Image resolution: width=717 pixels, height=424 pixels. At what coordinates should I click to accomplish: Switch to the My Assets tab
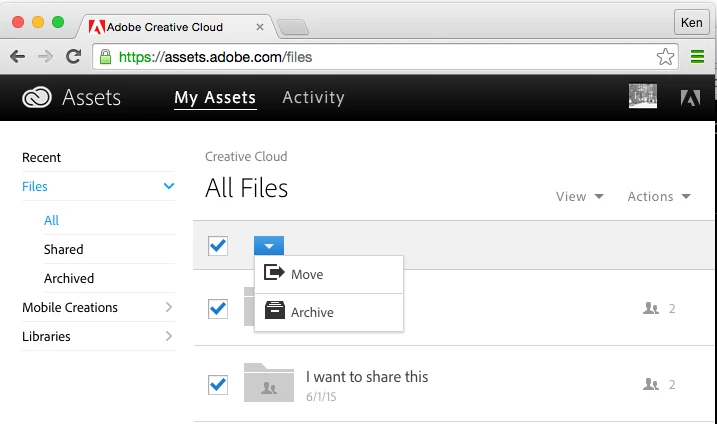pyautogui.click(x=215, y=97)
